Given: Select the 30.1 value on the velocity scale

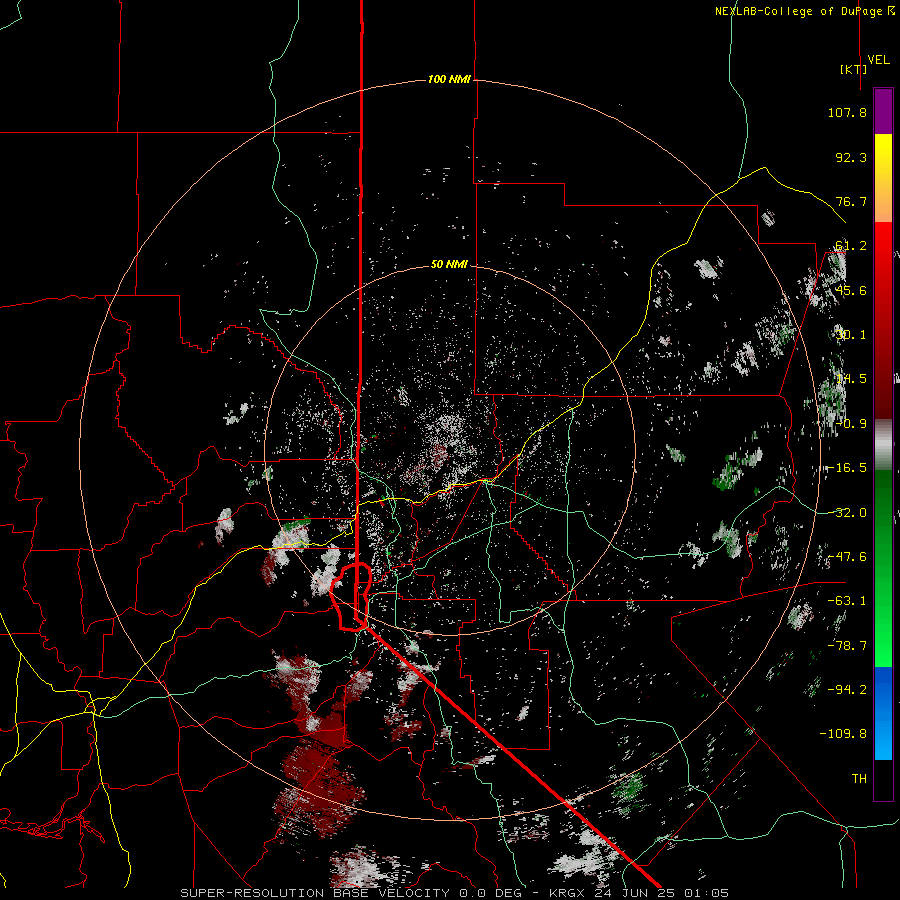Looking at the screenshot, I should click(851, 335).
